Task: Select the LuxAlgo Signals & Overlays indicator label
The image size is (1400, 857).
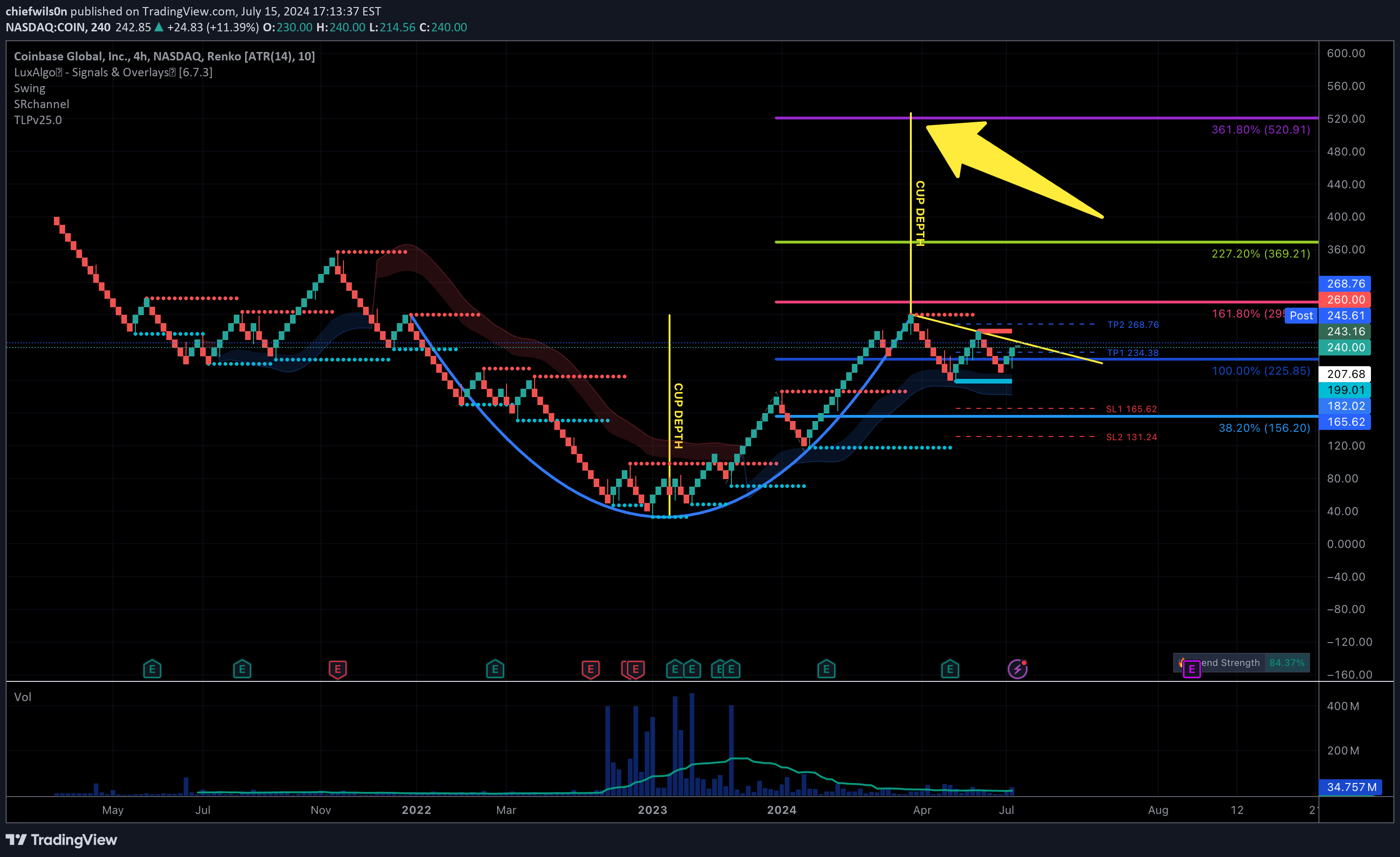Action: coord(113,72)
